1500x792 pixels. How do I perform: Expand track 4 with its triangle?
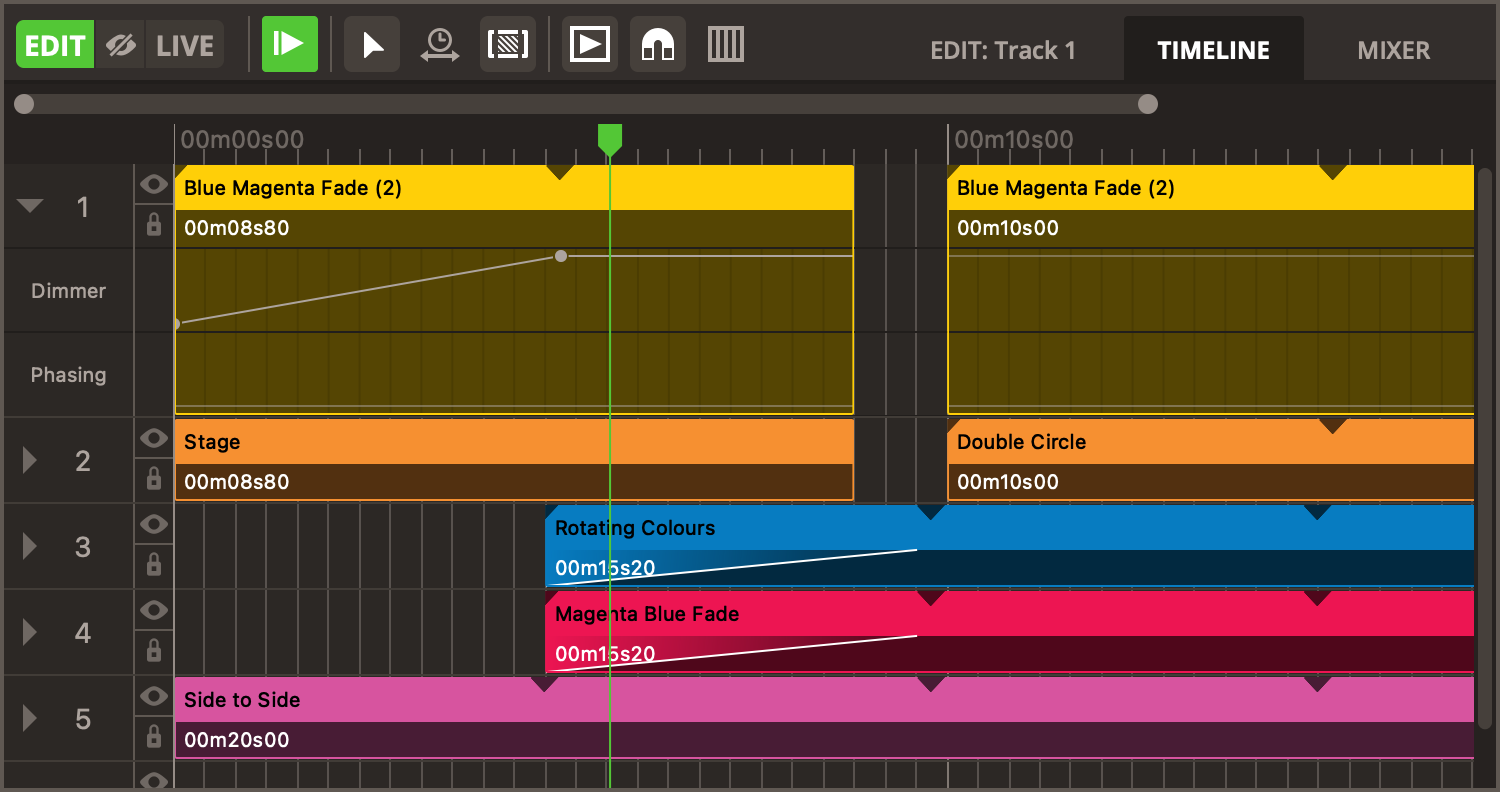30,632
